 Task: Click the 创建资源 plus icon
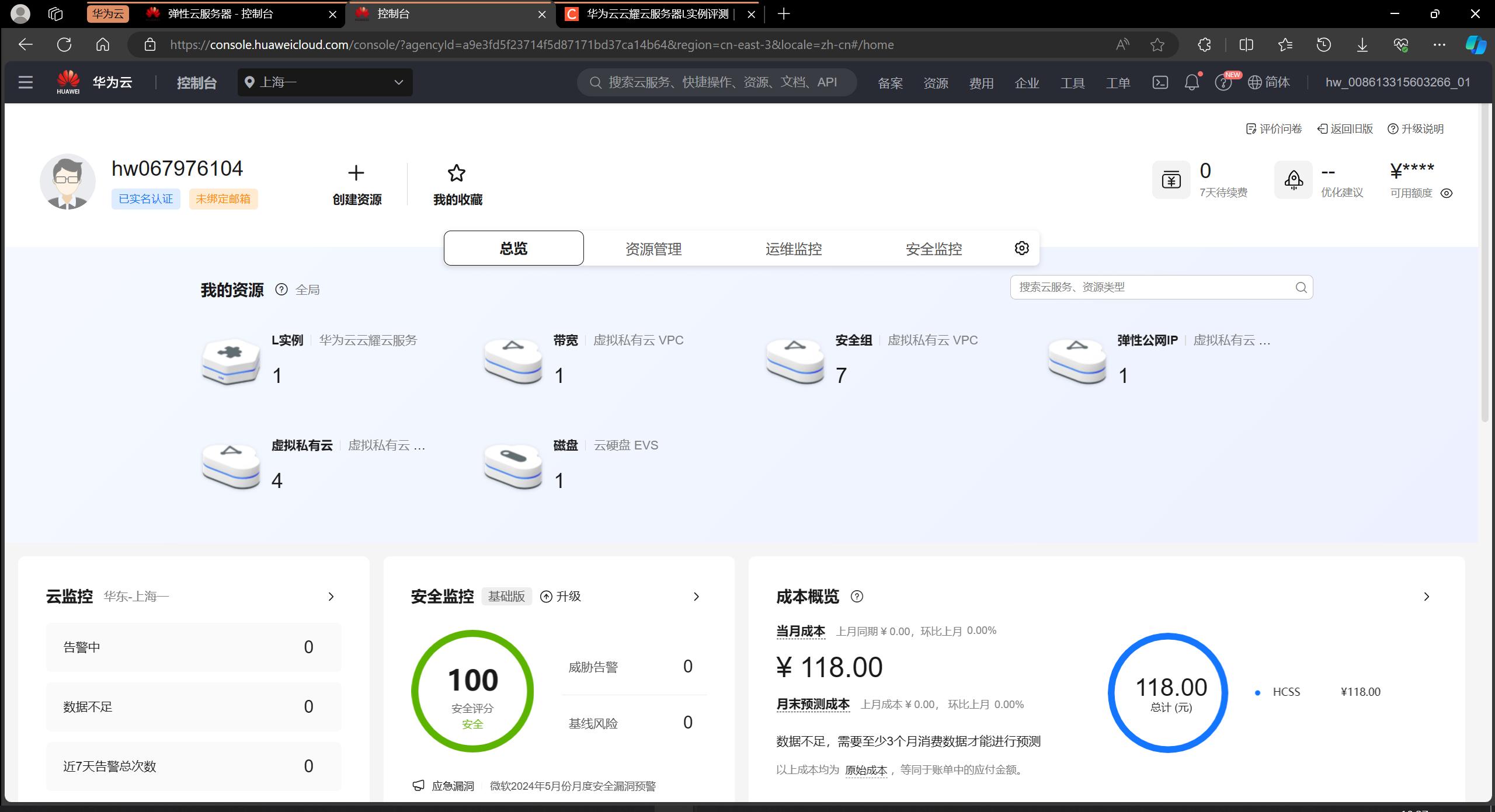point(356,173)
